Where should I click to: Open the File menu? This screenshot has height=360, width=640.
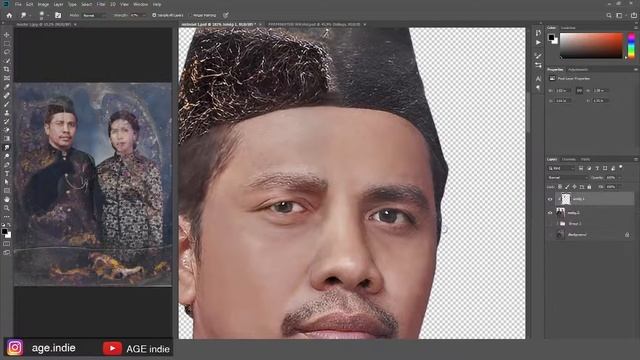click(x=18, y=4)
